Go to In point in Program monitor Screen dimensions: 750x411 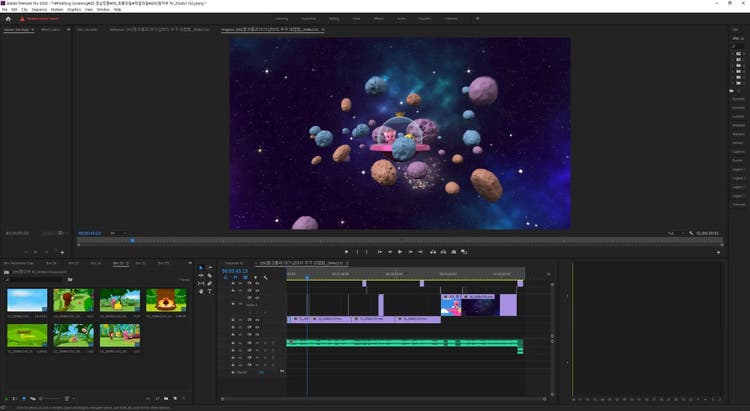pos(379,252)
